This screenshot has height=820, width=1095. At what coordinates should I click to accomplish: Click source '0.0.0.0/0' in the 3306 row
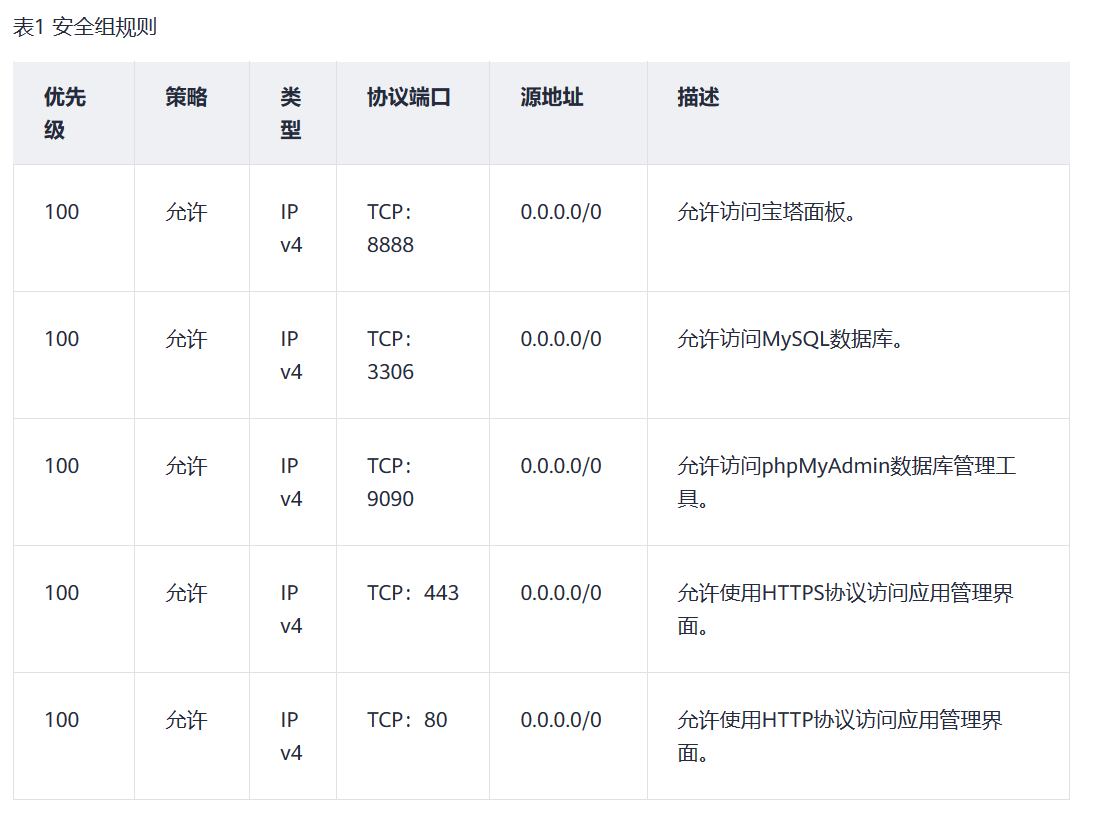(561, 339)
